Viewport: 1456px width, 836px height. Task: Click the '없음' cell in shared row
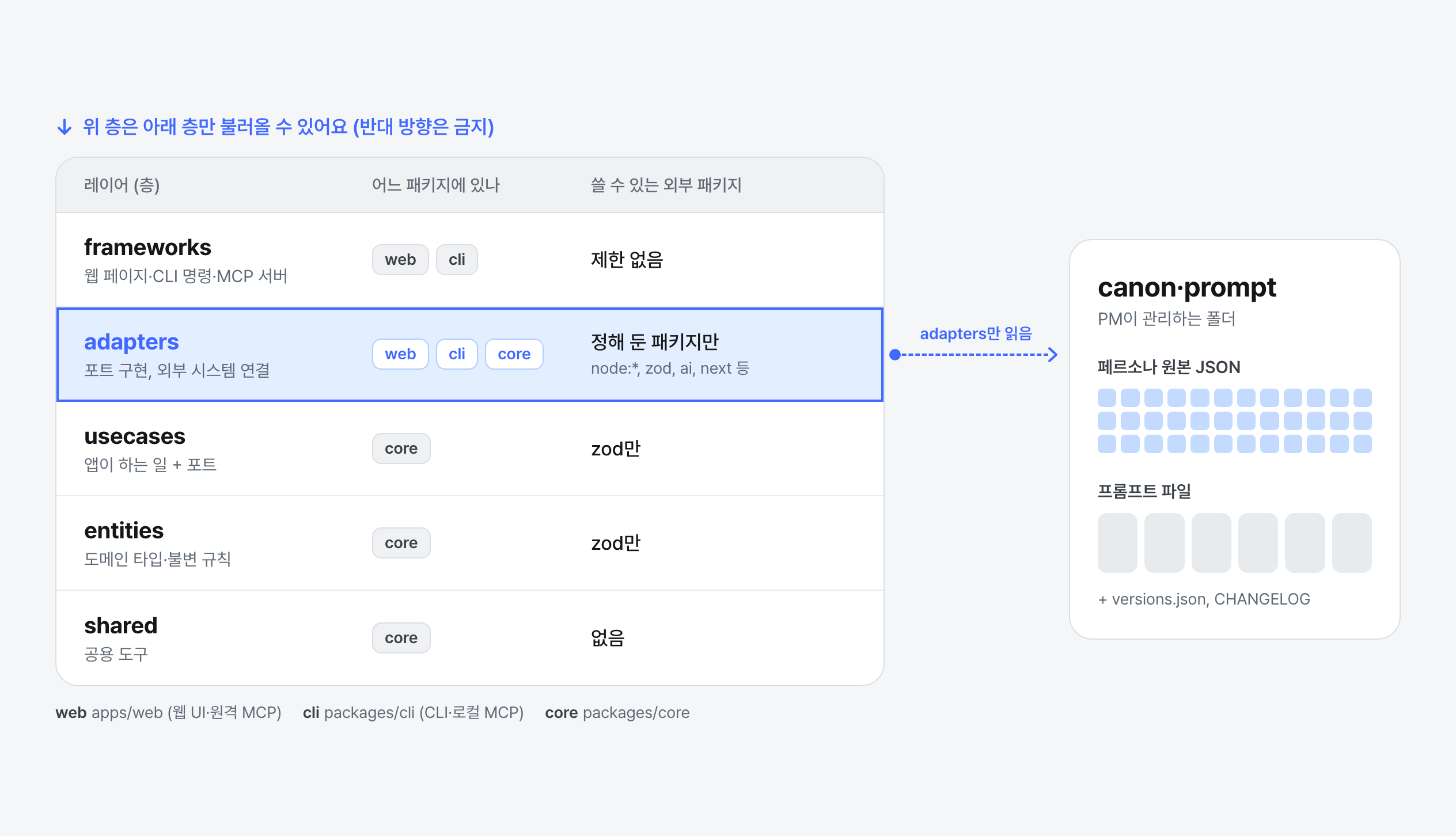click(608, 638)
